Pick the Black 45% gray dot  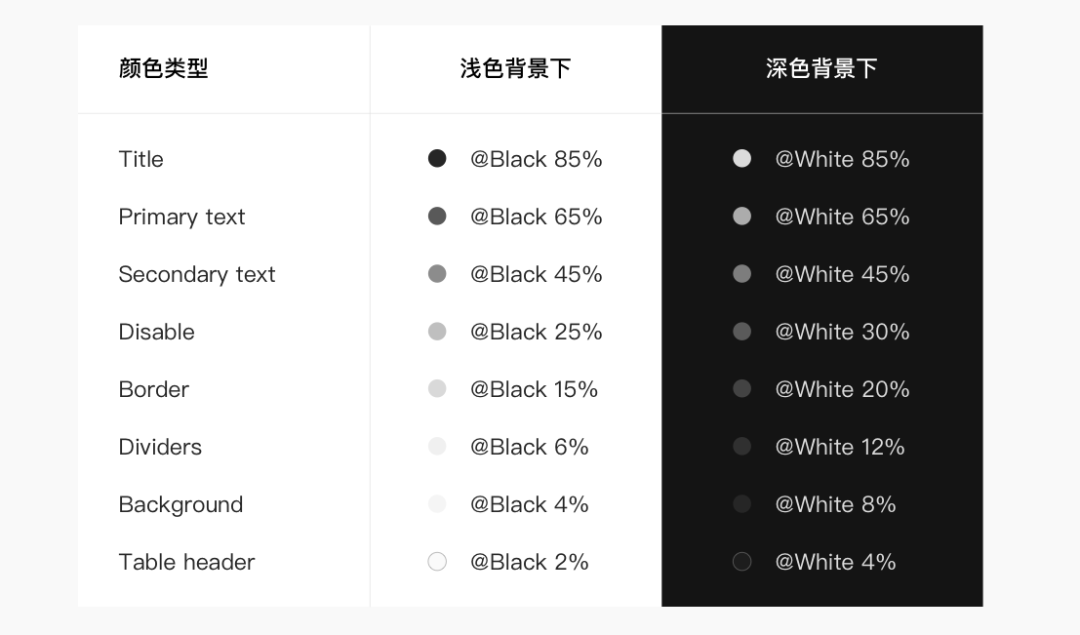pyautogui.click(x=437, y=273)
